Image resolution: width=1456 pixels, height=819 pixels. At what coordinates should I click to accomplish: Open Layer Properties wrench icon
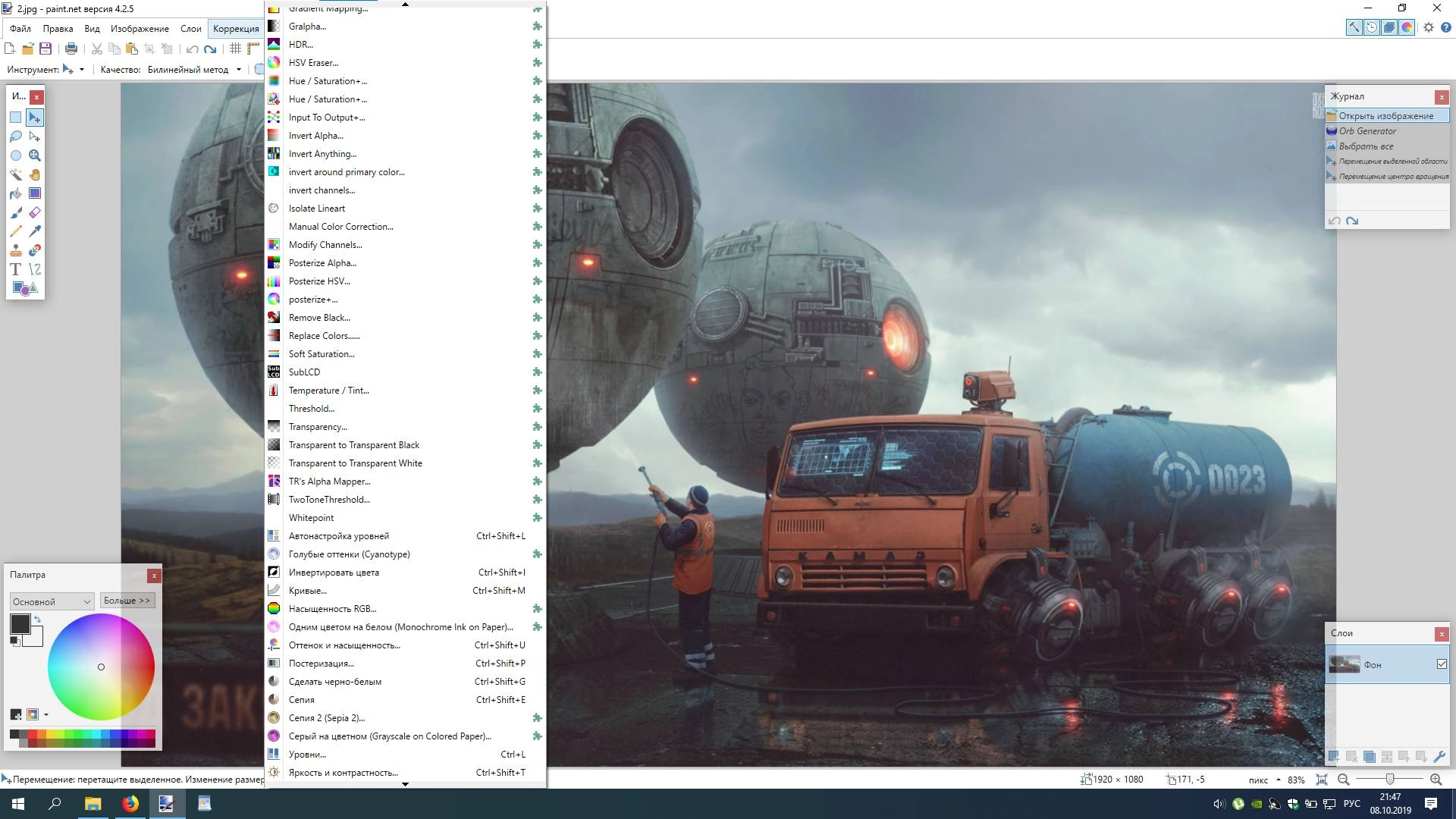click(1439, 757)
